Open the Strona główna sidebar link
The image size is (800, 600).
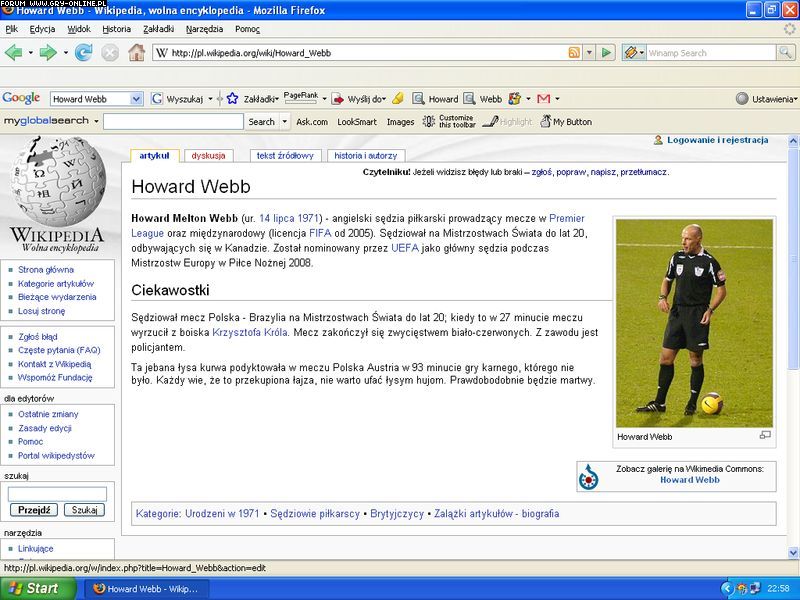click(46, 269)
